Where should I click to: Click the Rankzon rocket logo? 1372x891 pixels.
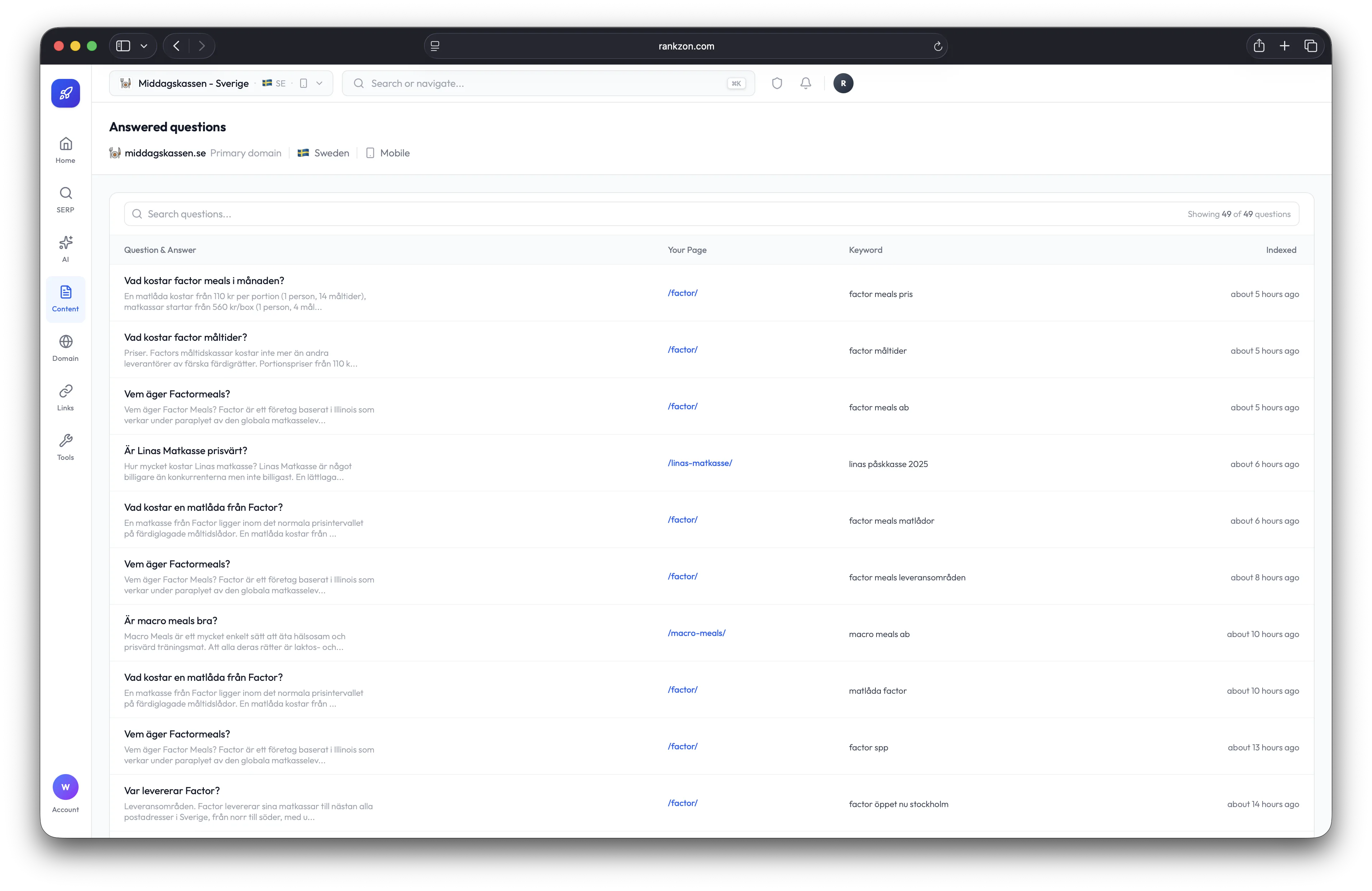(x=66, y=93)
